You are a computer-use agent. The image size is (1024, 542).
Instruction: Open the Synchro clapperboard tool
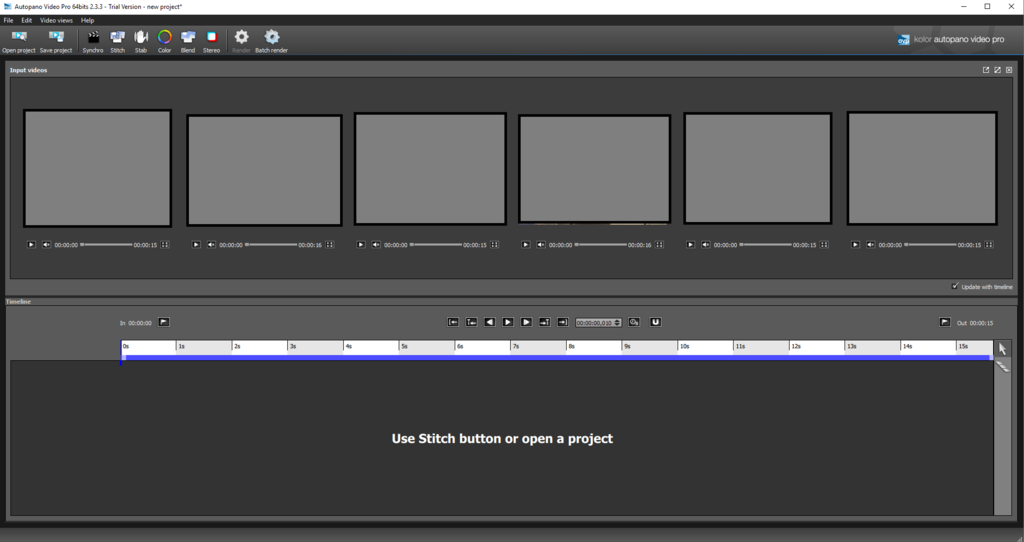click(x=93, y=41)
